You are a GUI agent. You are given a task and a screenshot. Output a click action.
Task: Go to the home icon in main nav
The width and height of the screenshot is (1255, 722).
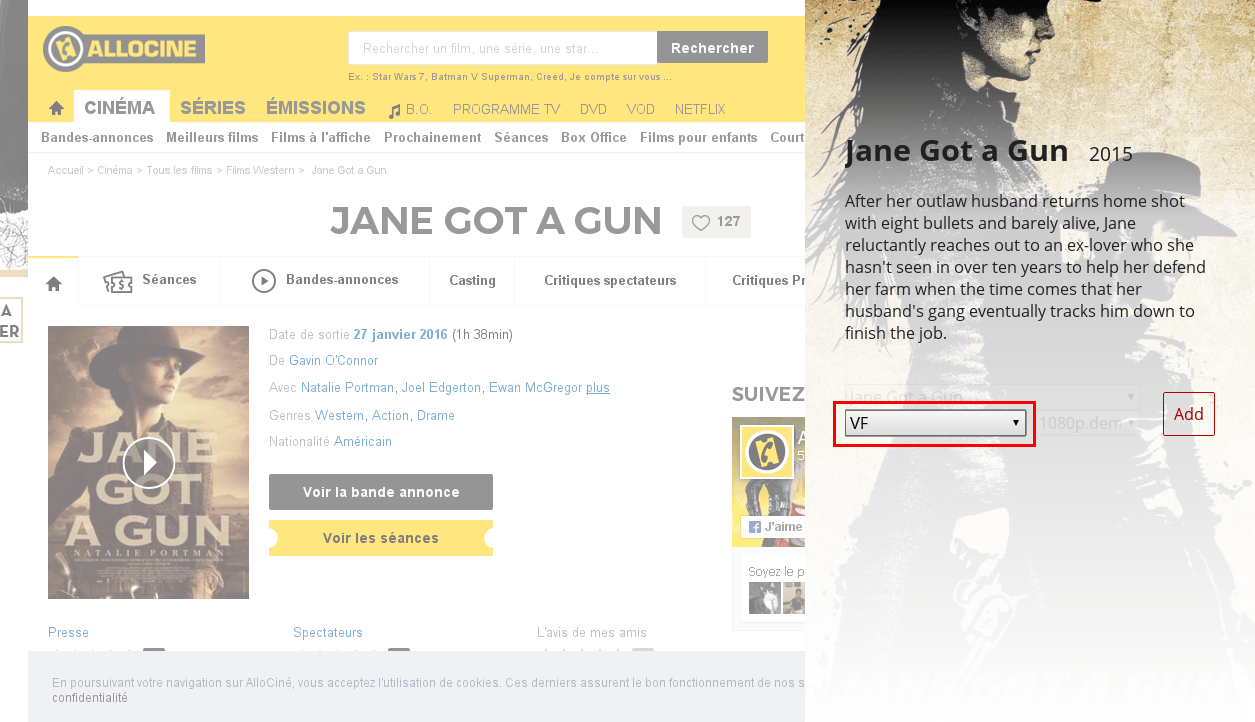[x=56, y=108]
